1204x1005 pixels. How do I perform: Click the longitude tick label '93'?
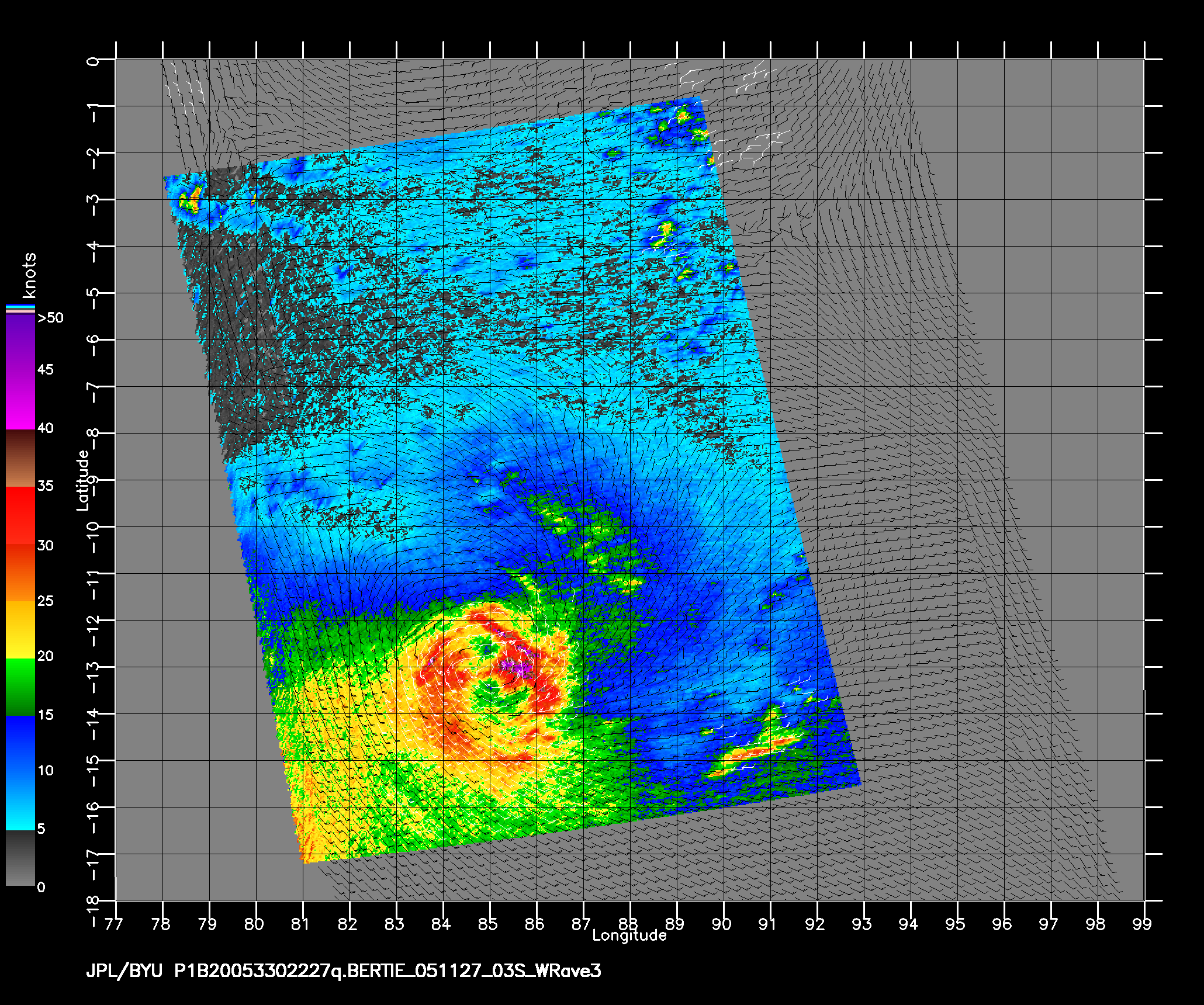click(x=862, y=924)
